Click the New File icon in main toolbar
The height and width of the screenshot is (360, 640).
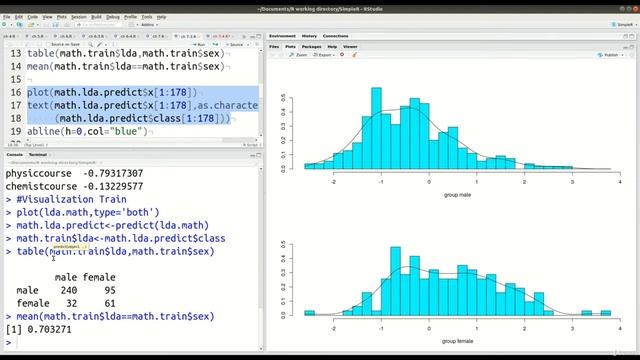[x=4, y=25]
